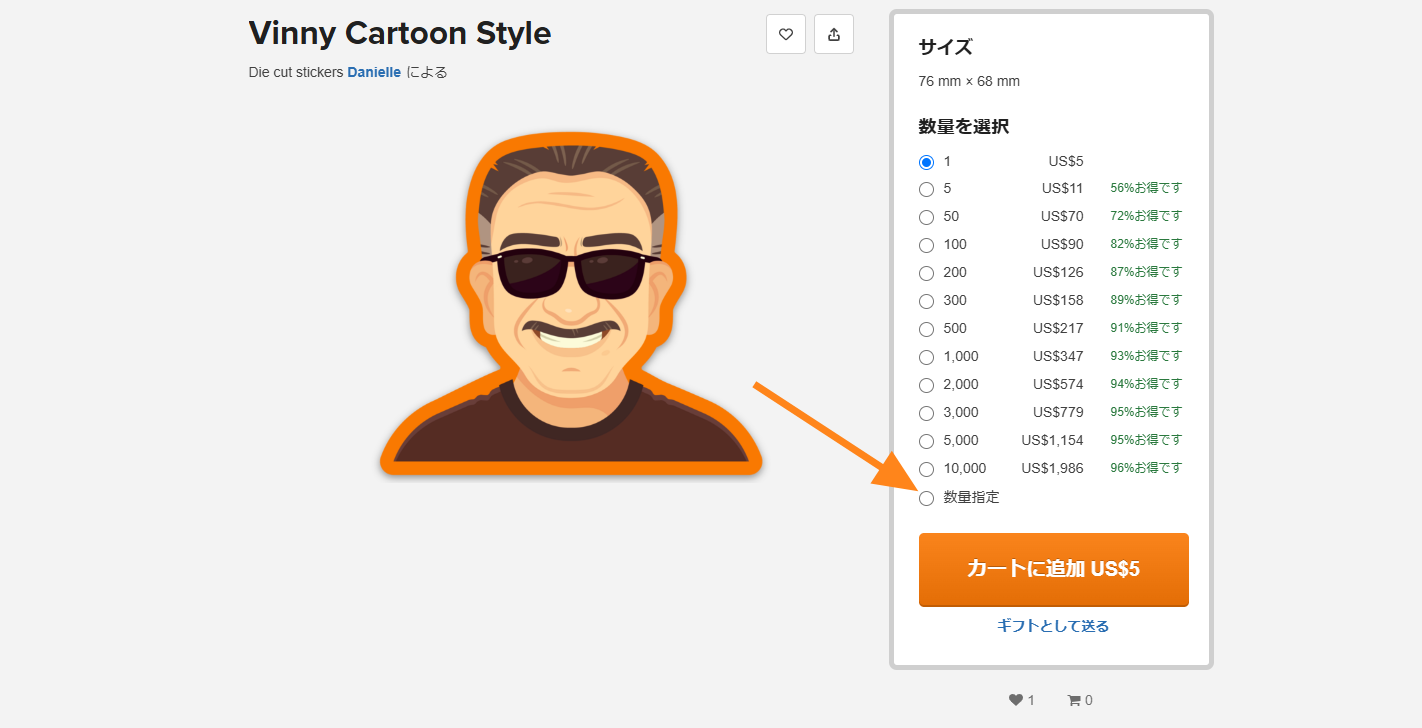Click カートに追加 US$5 button

[1053, 570]
